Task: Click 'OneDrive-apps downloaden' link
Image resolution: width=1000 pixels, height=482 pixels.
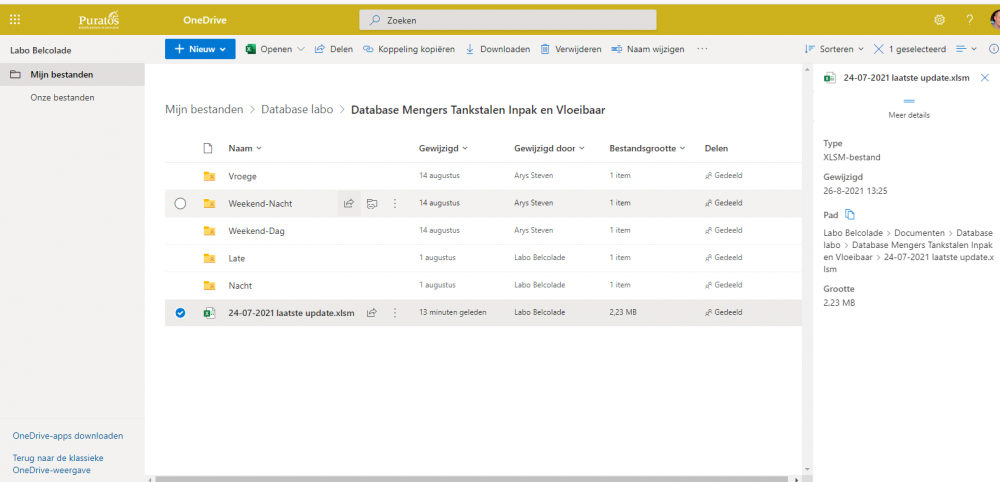Action: [x=68, y=436]
